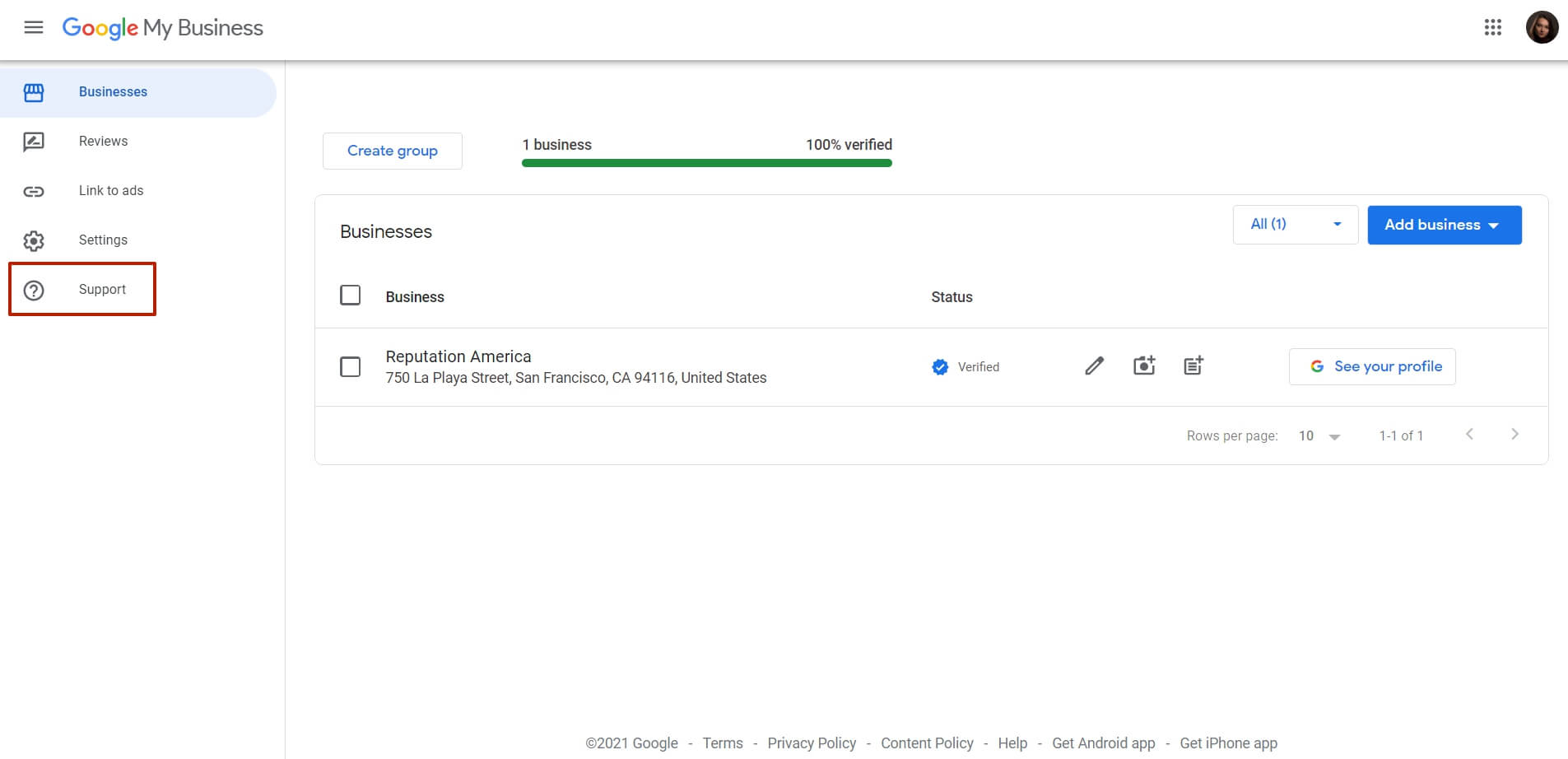Image resolution: width=1568 pixels, height=759 pixels.
Task: Click the Business column header
Action: click(415, 297)
